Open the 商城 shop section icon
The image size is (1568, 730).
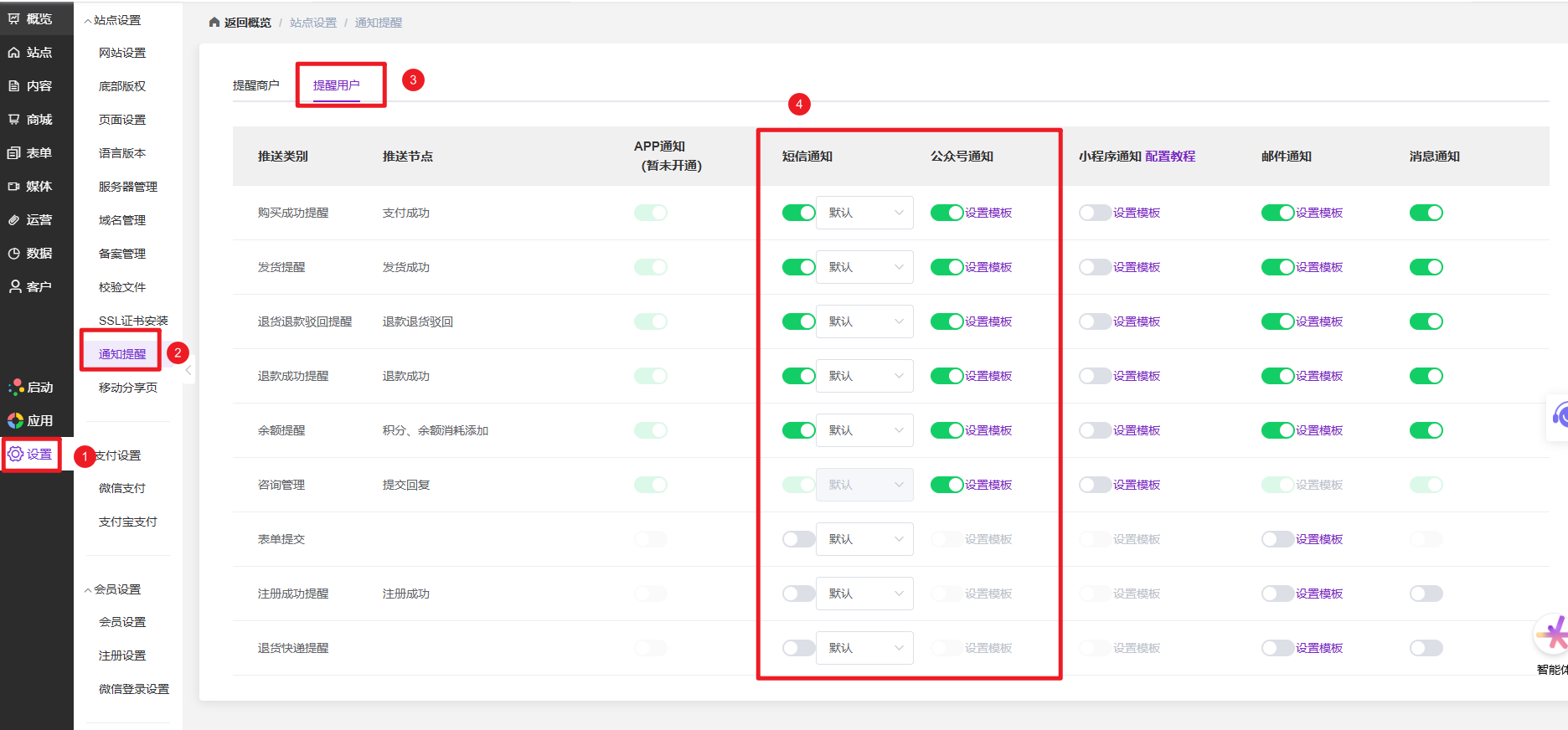pyautogui.click(x=14, y=120)
